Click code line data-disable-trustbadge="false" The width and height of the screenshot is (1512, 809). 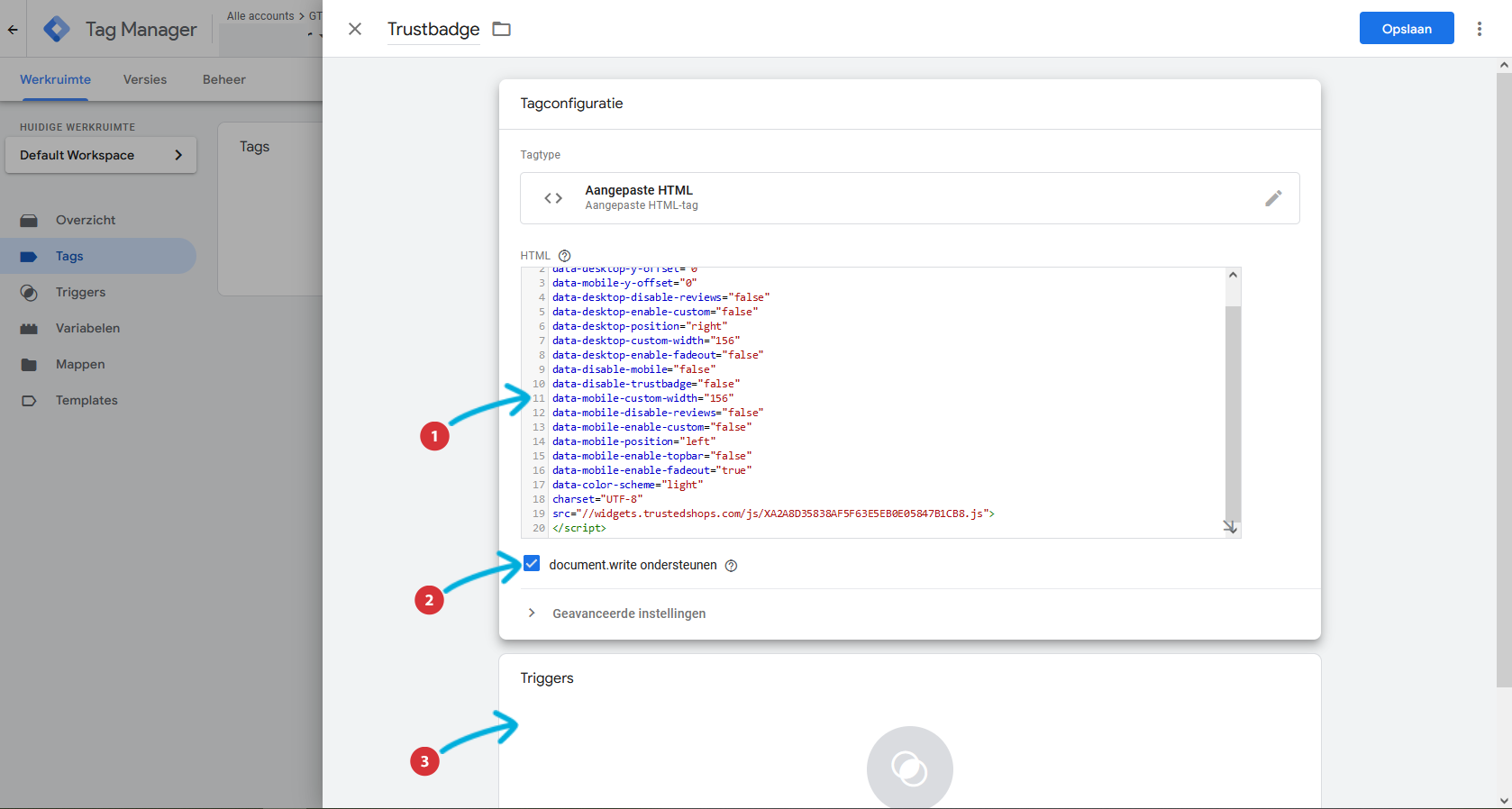(646, 384)
